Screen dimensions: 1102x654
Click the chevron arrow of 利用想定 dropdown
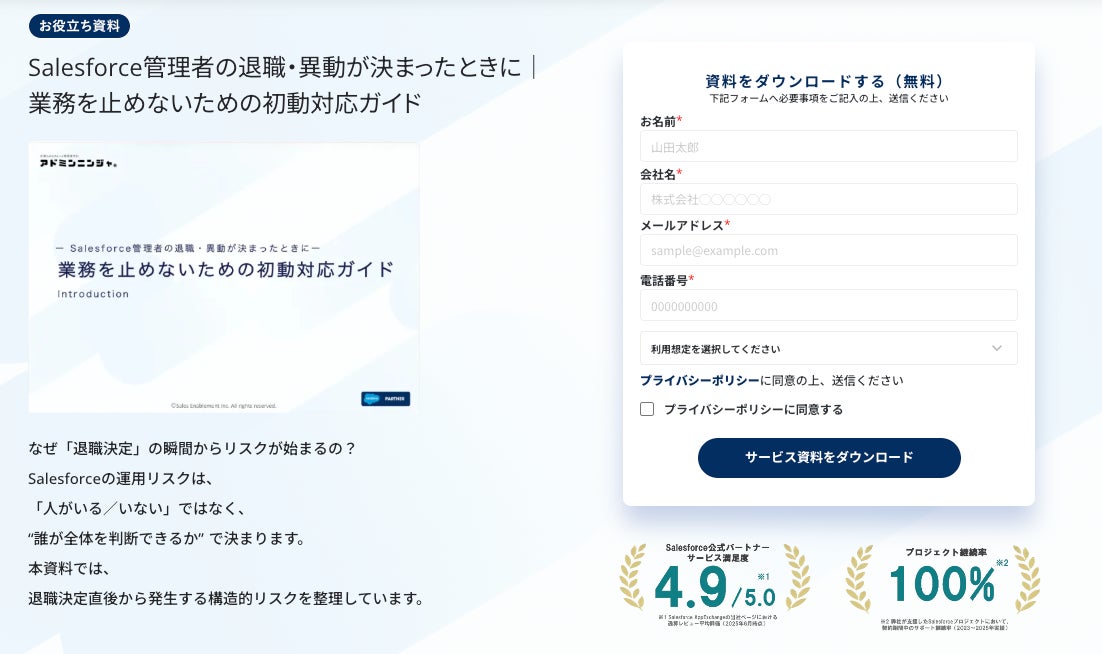(x=997, y=348)
